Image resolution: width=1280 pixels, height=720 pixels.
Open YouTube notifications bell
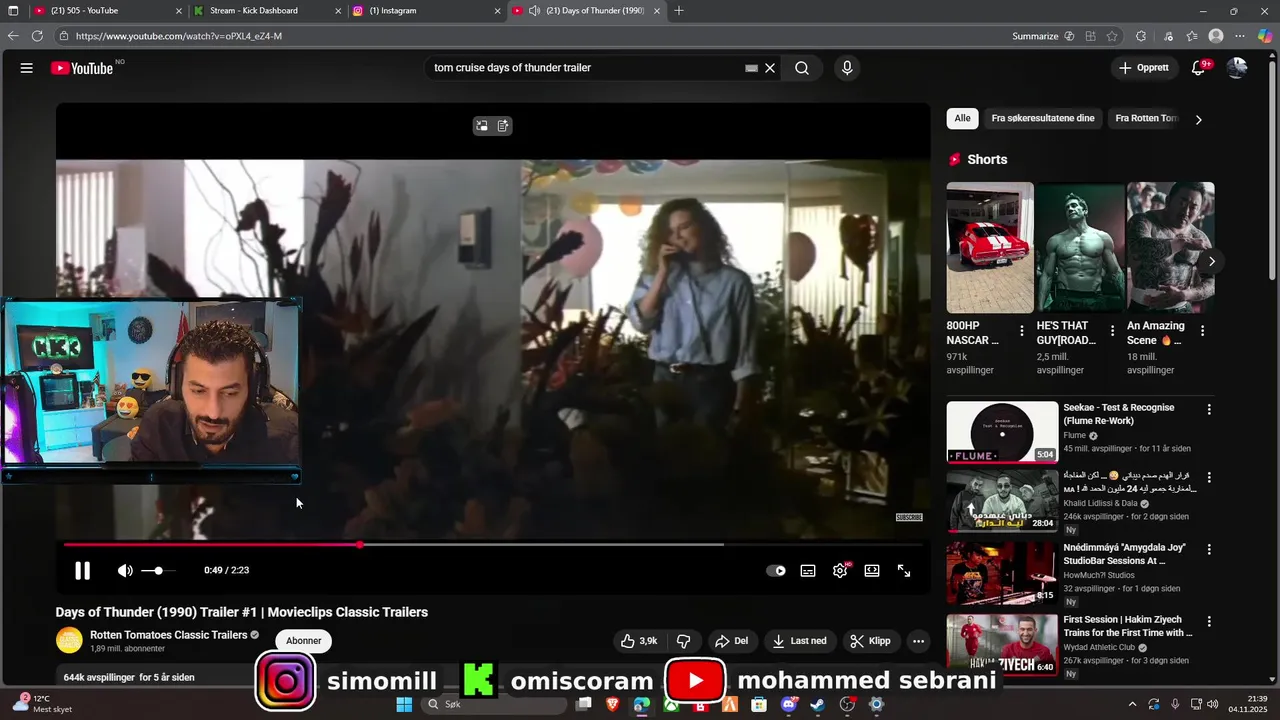point(1198,68)
